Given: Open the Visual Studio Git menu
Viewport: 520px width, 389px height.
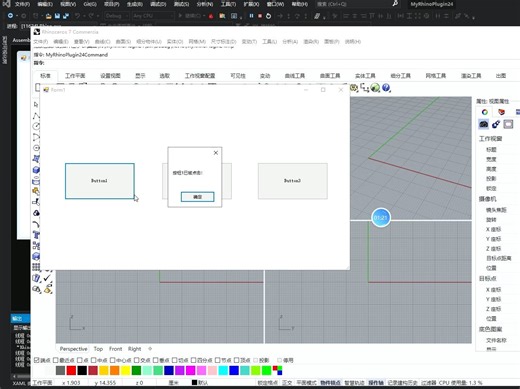Looking at the screenshot, I should click(90, 4).
